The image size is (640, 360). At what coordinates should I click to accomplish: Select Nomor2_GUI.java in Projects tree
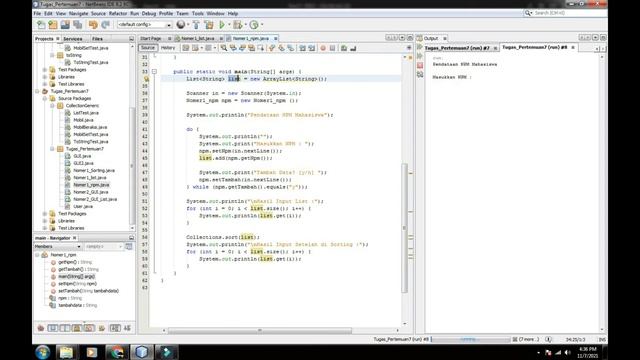coord(91,192)
